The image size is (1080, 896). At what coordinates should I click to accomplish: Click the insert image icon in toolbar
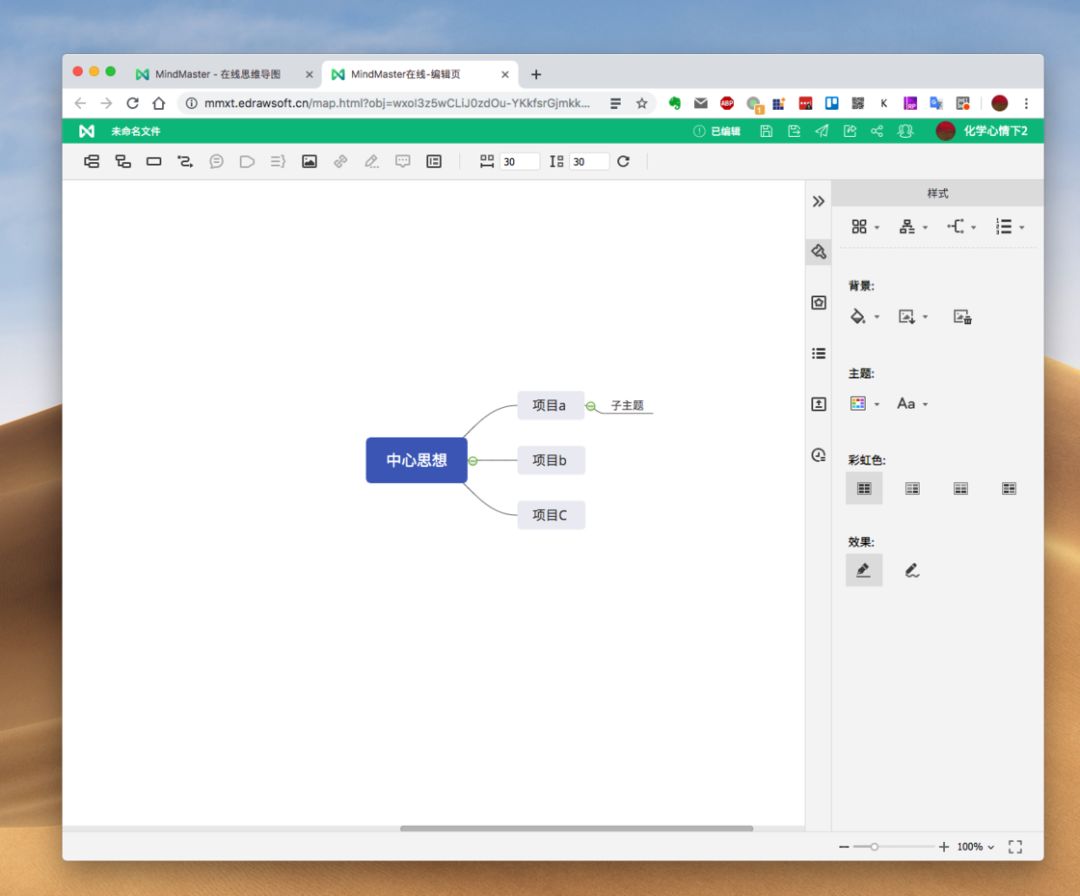pos(309,161)
